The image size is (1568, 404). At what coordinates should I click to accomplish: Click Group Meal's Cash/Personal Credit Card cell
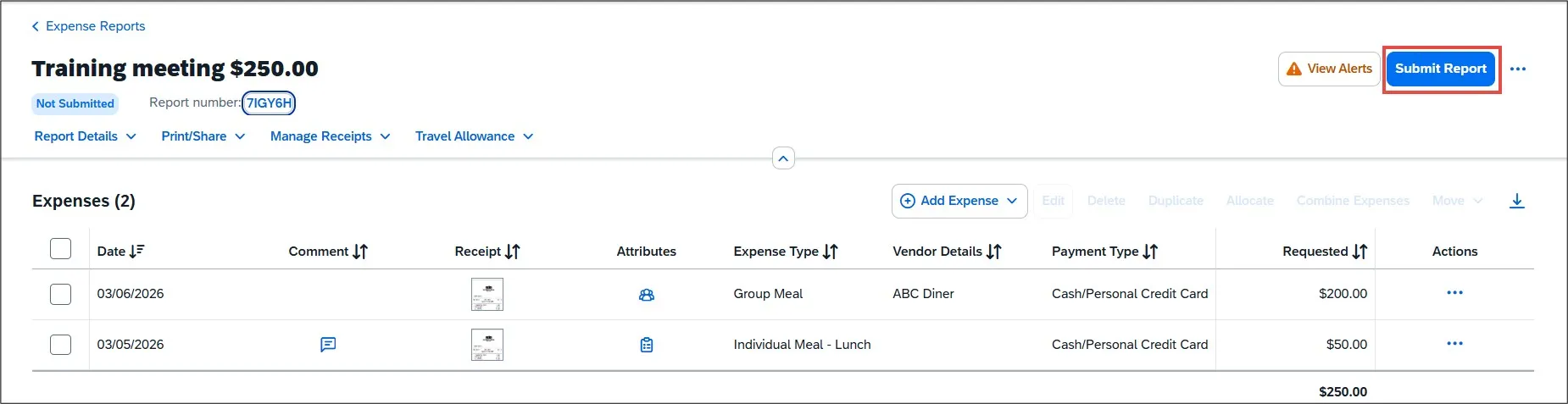coord(1130,294)
